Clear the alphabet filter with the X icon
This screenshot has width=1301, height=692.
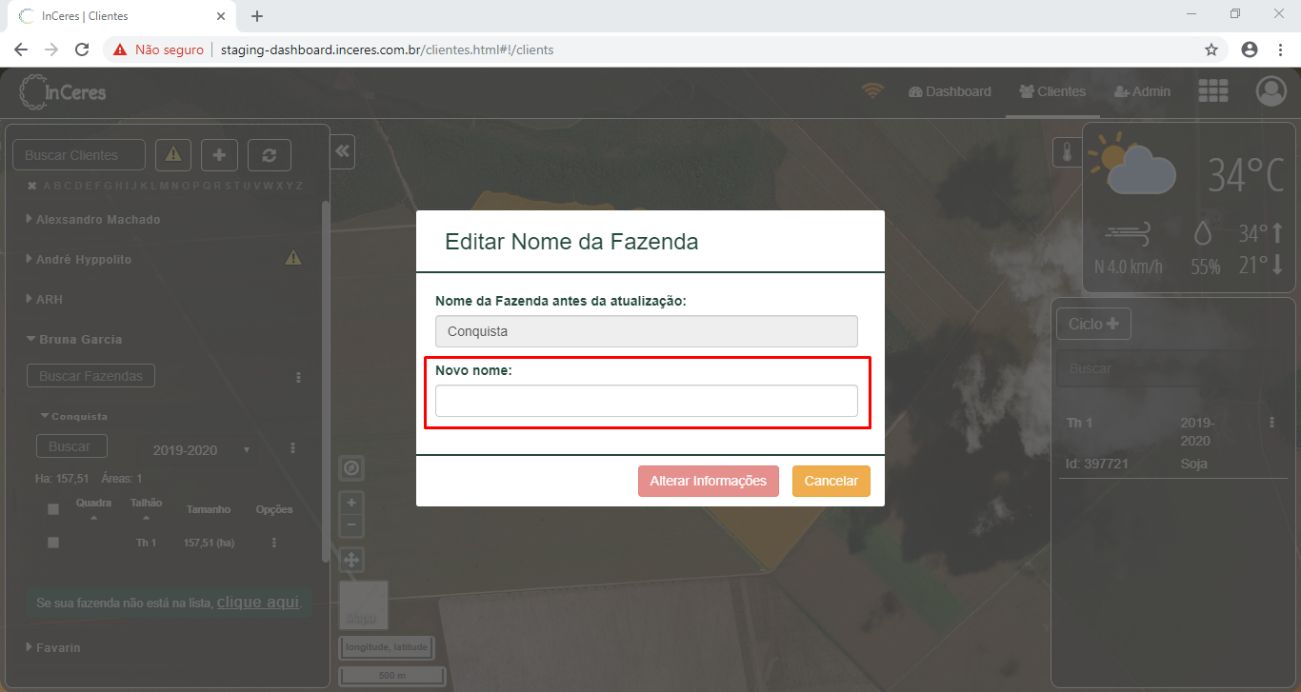[x=31, y=186]
